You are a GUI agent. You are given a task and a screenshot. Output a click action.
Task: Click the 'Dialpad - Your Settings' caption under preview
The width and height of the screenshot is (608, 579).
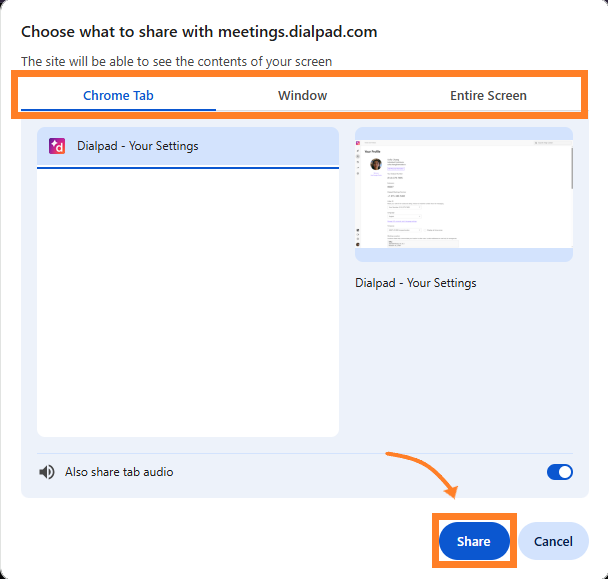(x=416, y=283)
